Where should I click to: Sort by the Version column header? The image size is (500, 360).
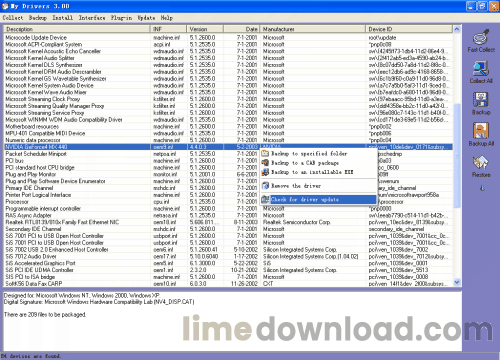(x=205, y=29)
